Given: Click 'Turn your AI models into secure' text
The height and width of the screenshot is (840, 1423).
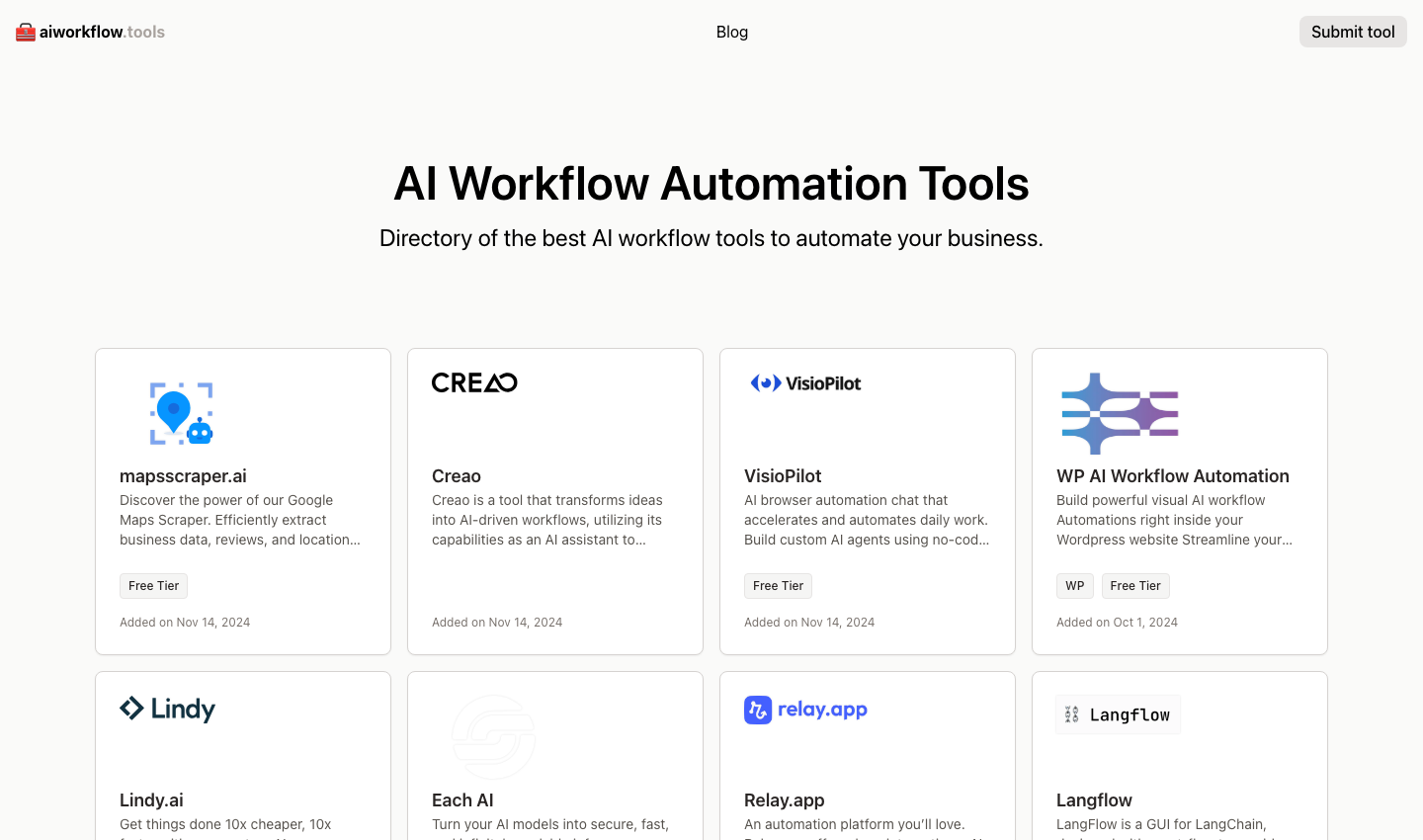Looking at the screenshot, I should click(x=550, y=824).
